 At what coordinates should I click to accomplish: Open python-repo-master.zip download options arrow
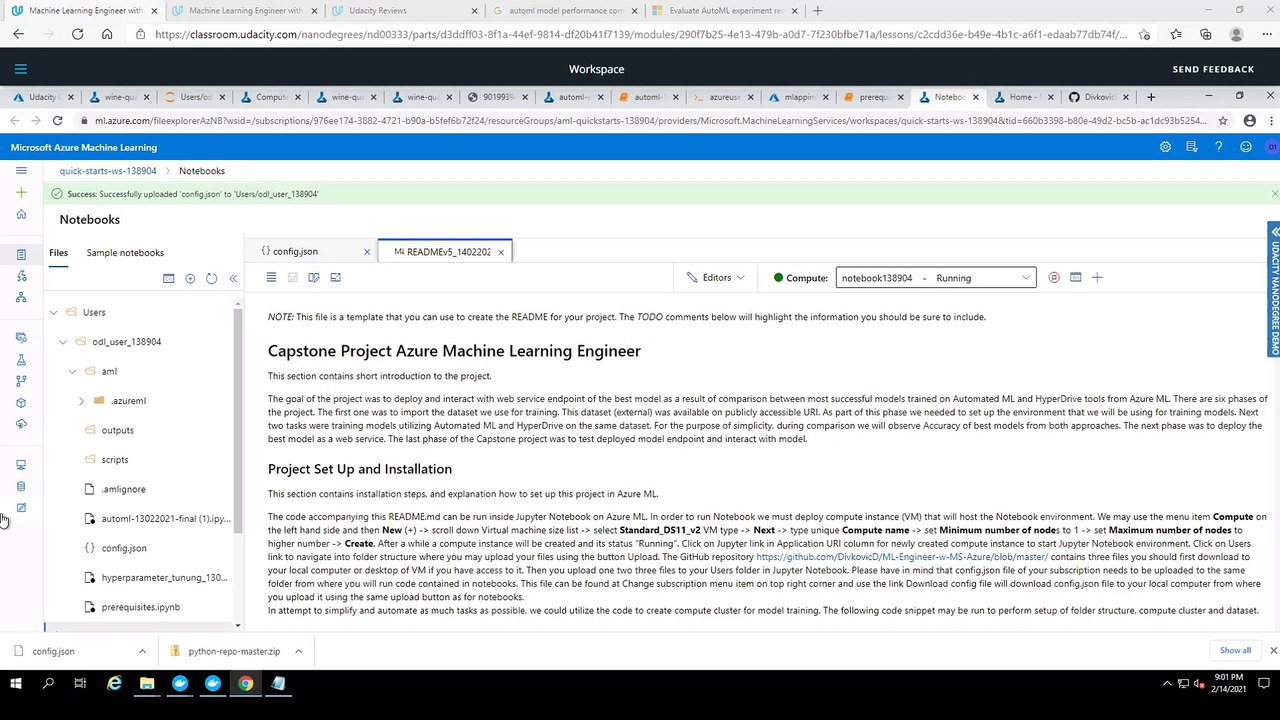pos(298,651)
